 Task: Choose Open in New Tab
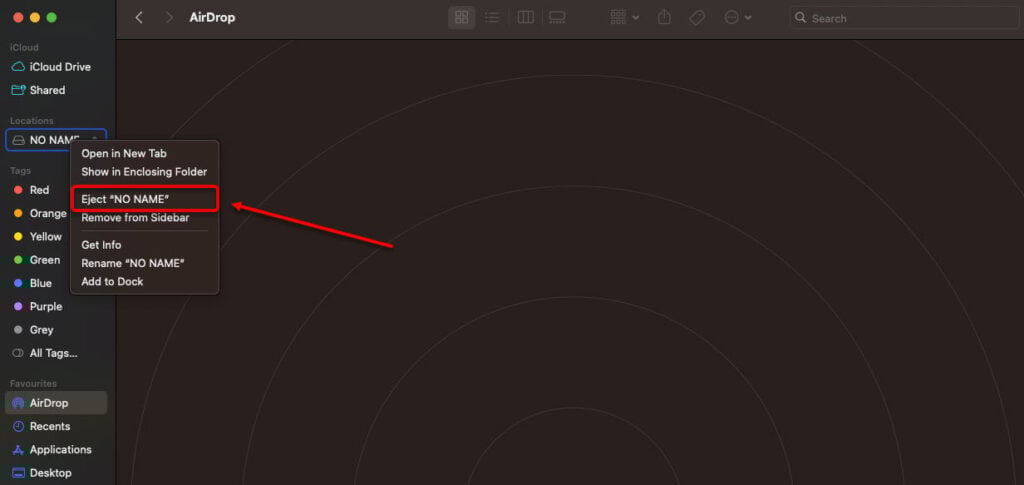tap(124, 153)
